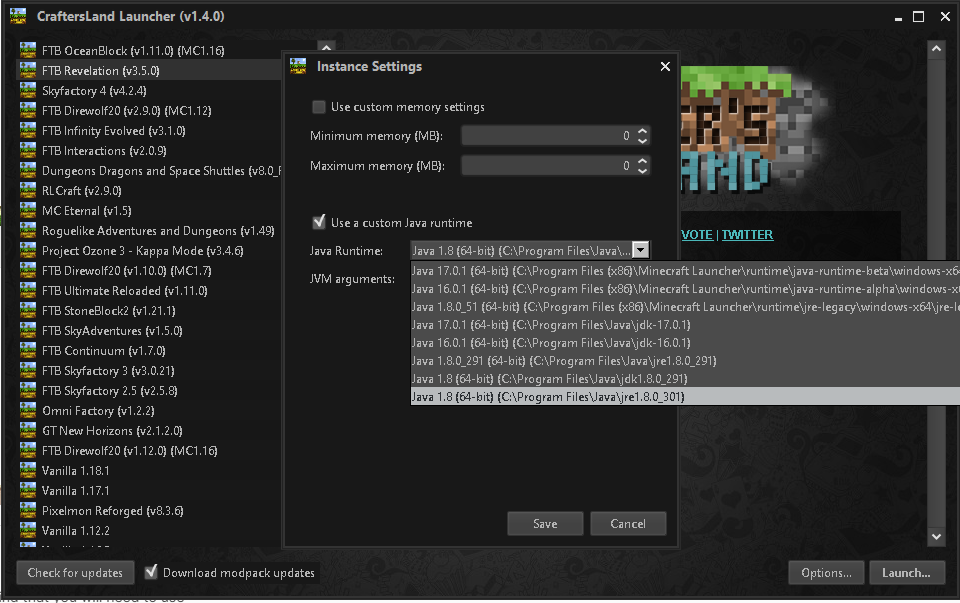Click the FTB OceanBlock modpack icon
Image resolution: width=960 pixels, height=603 pixels.
click(28, 50)
